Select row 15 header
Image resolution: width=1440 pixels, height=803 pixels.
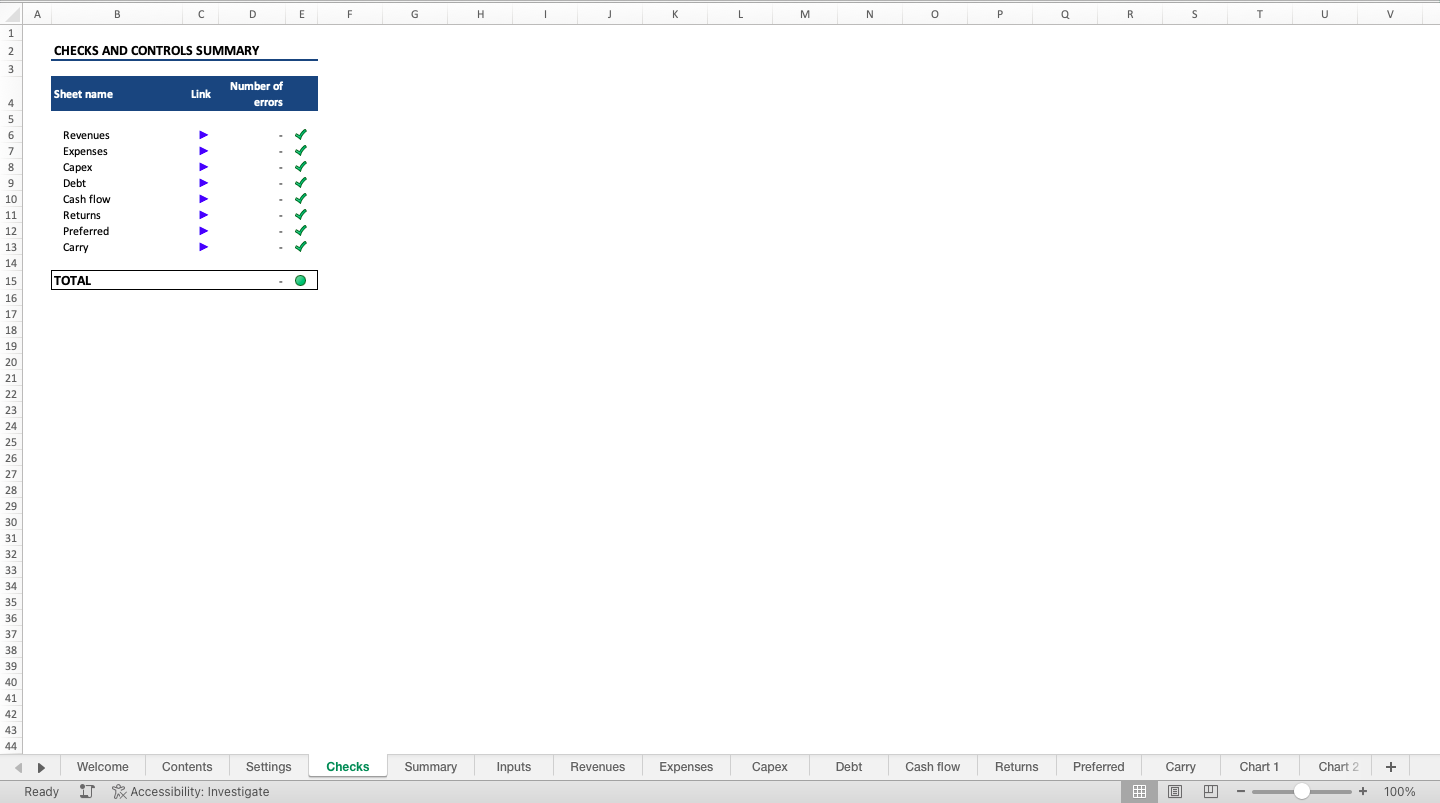click(11, 281)
